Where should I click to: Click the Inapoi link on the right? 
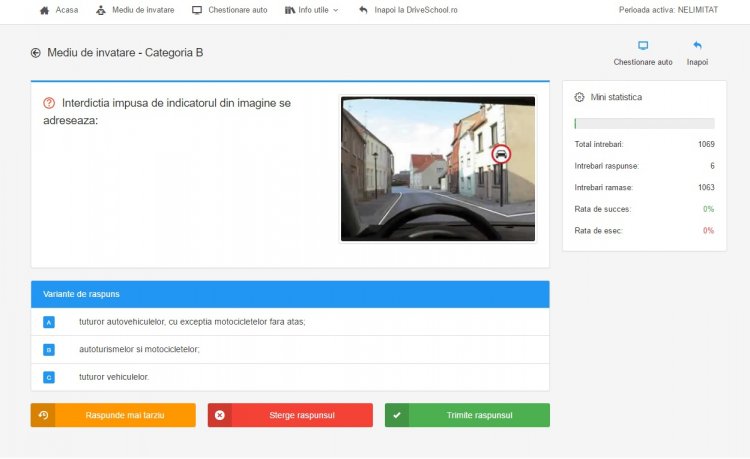click(697, 62)
